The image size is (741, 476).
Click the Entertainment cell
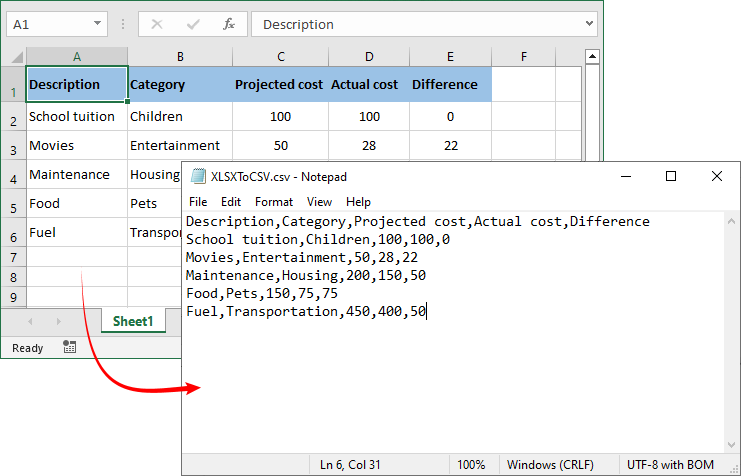[180, 145]
